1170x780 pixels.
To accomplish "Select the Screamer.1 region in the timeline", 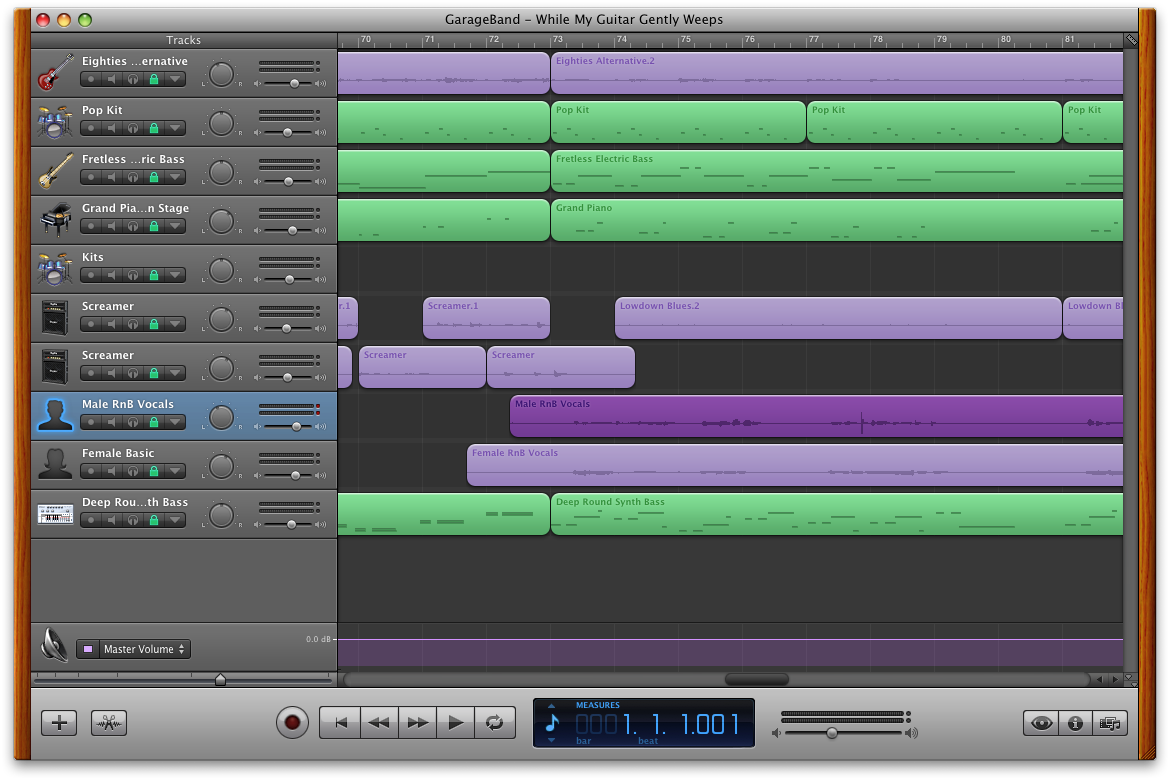I will tap(487, 318).
